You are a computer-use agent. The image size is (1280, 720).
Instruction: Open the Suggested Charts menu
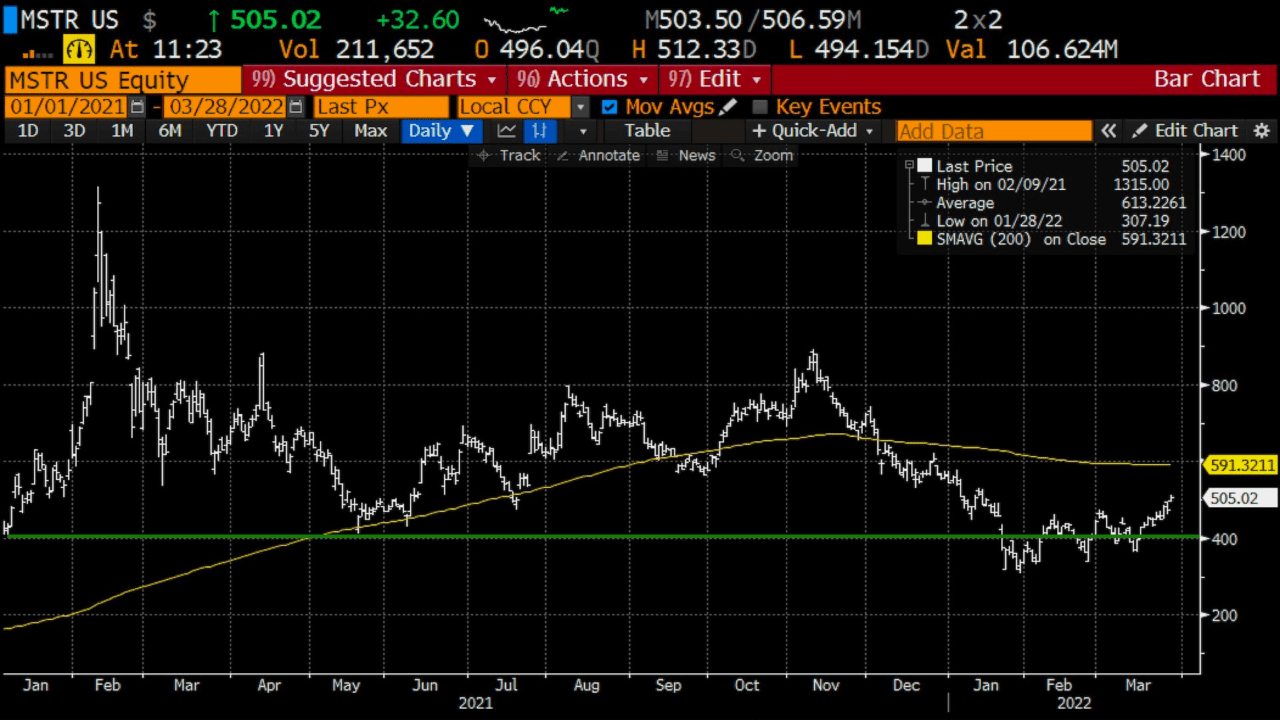coord(375,79)
